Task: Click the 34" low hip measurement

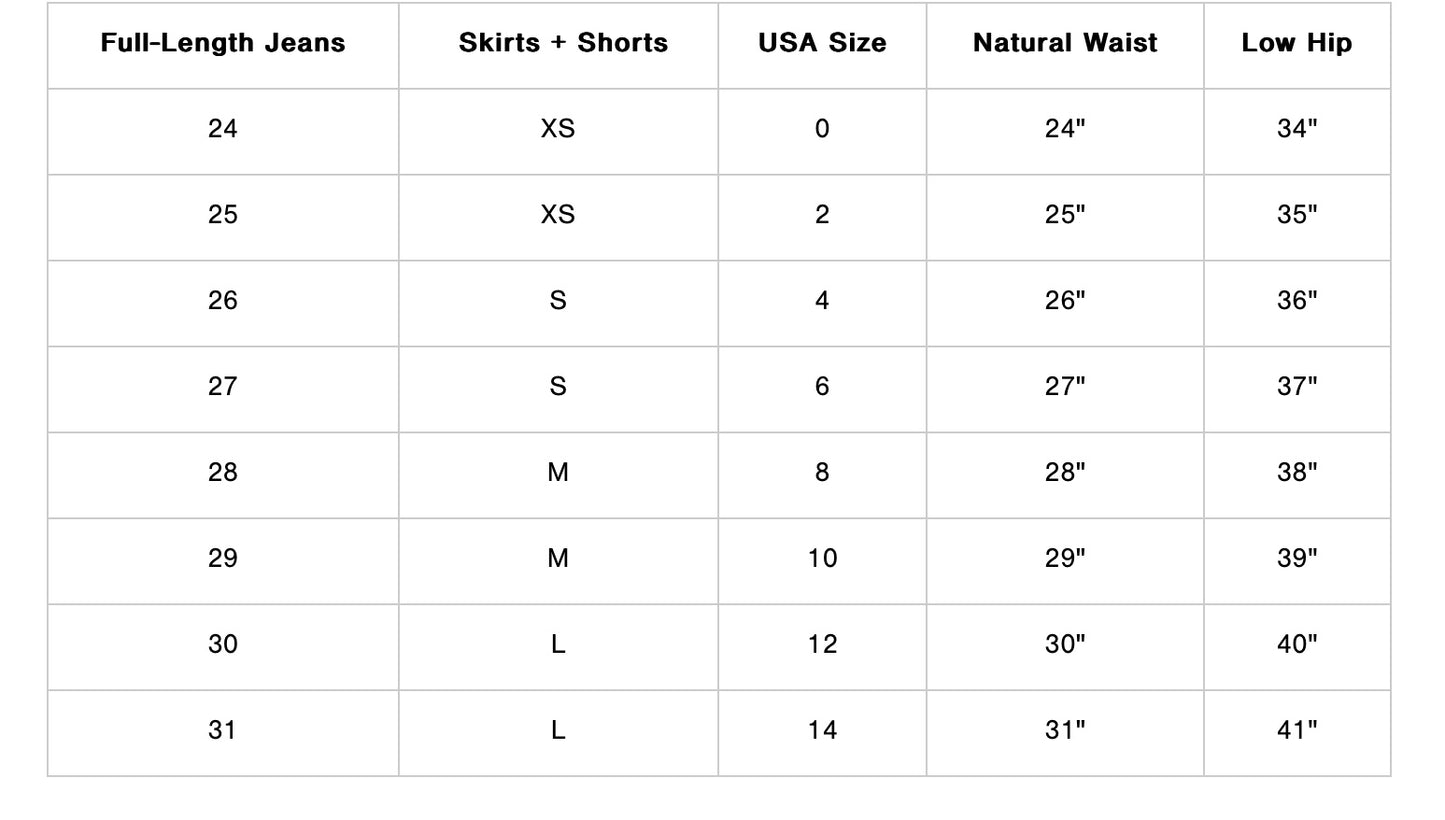Action: click(x=1297, y=129)
